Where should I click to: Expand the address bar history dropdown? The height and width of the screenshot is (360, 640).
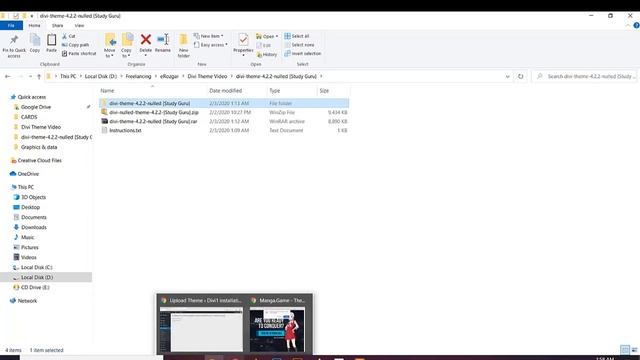[x=507, y=76]
